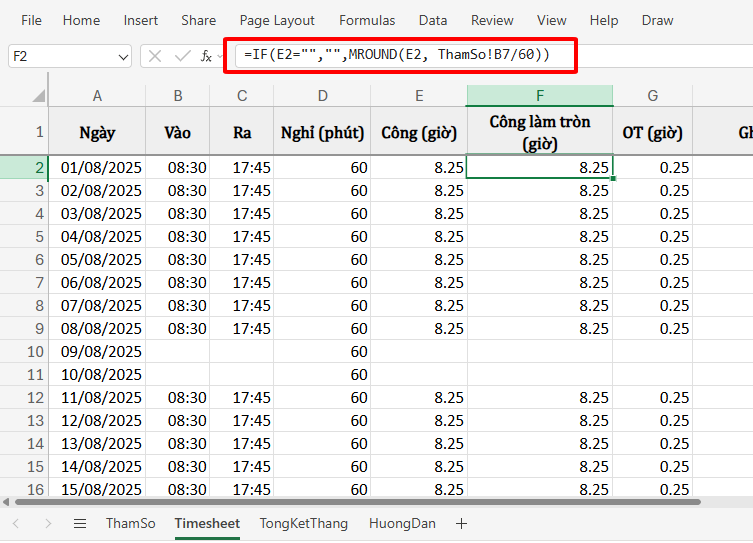753x543 pixels.
Task: Click the confirm entry checkmark icon
Action: 181,56
